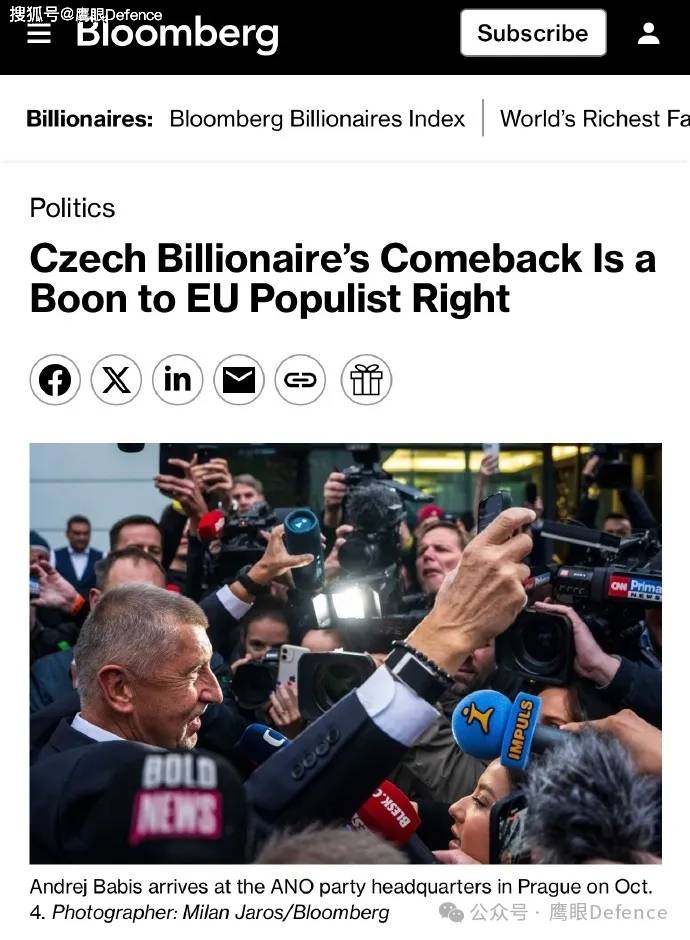
Task: Open the hamburger navigation menu
Action: pyautogui.click(x=38, y=35)
